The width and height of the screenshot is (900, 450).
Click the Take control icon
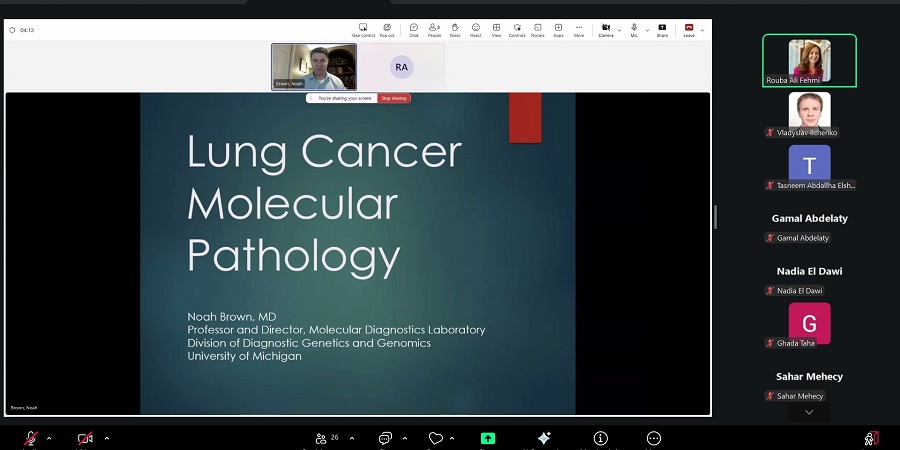click(362, 30)
